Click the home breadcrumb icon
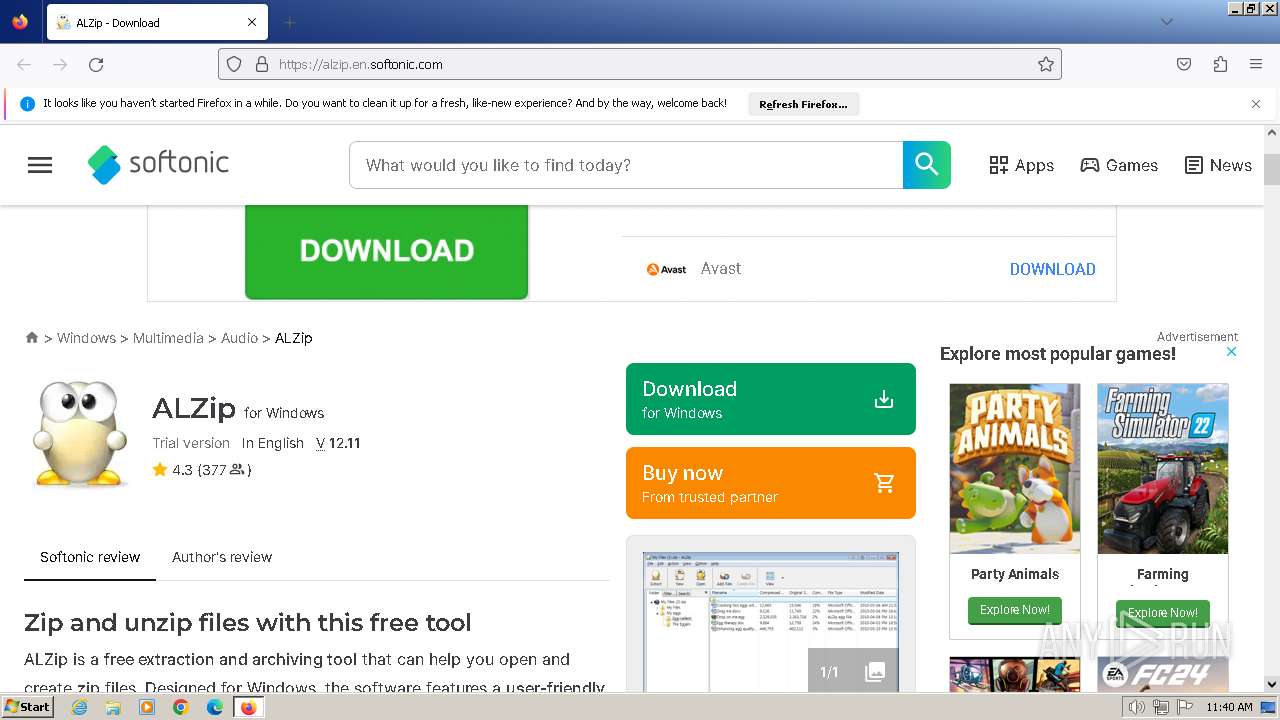Image resolution: width=1280 pixels, height=720 pixels. [x=32, y=338]
